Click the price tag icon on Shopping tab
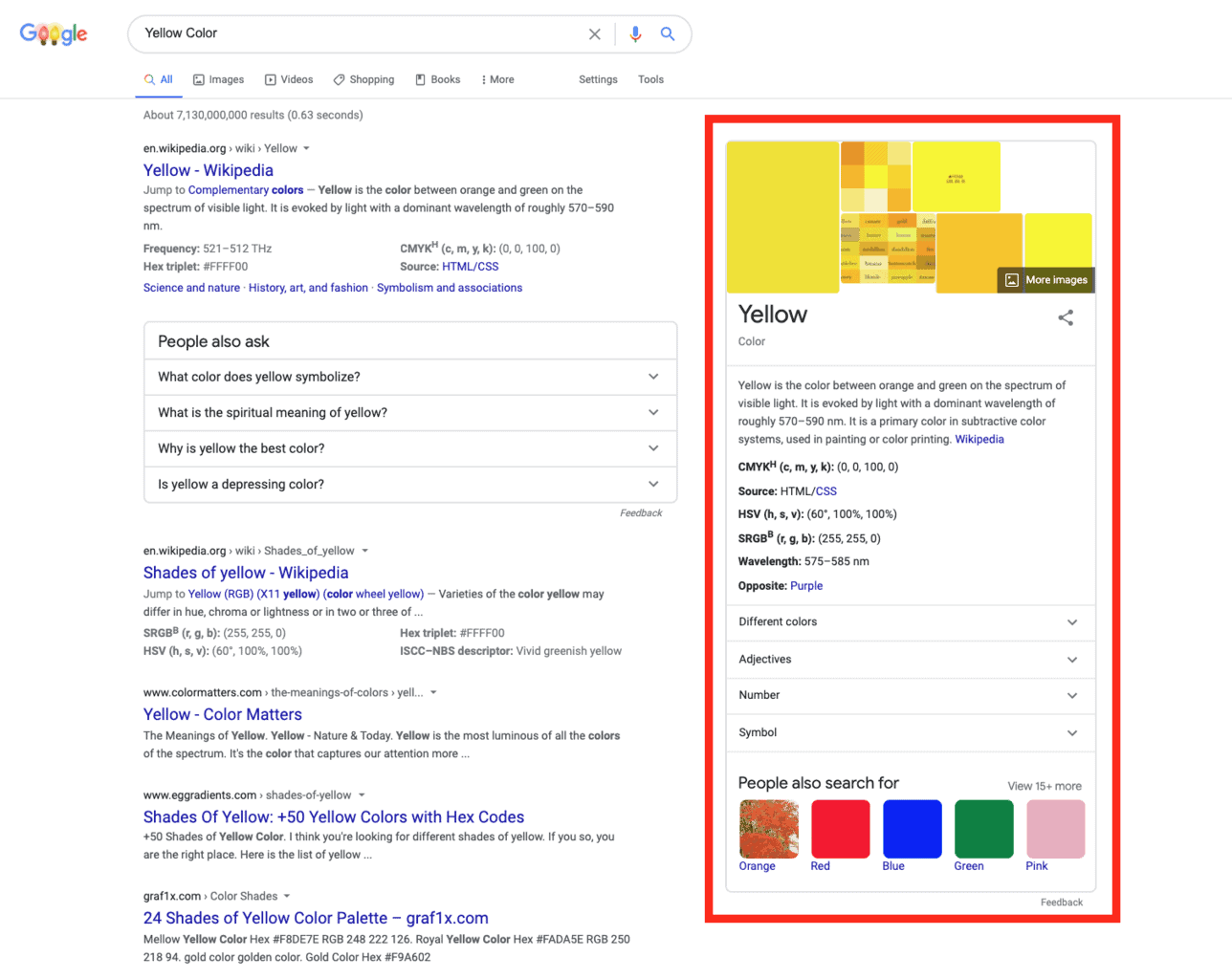The height and width of the screenshot is (979, 1232). point(338,79)
